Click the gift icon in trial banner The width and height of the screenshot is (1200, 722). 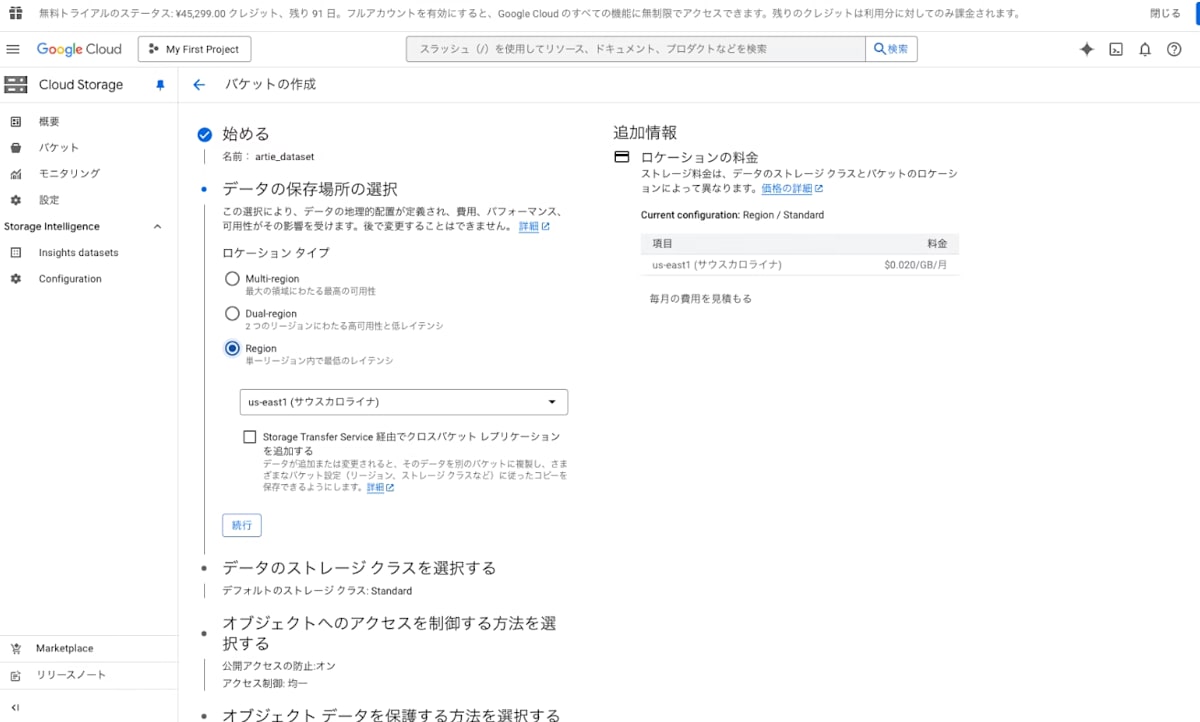(x=15, y=14)
